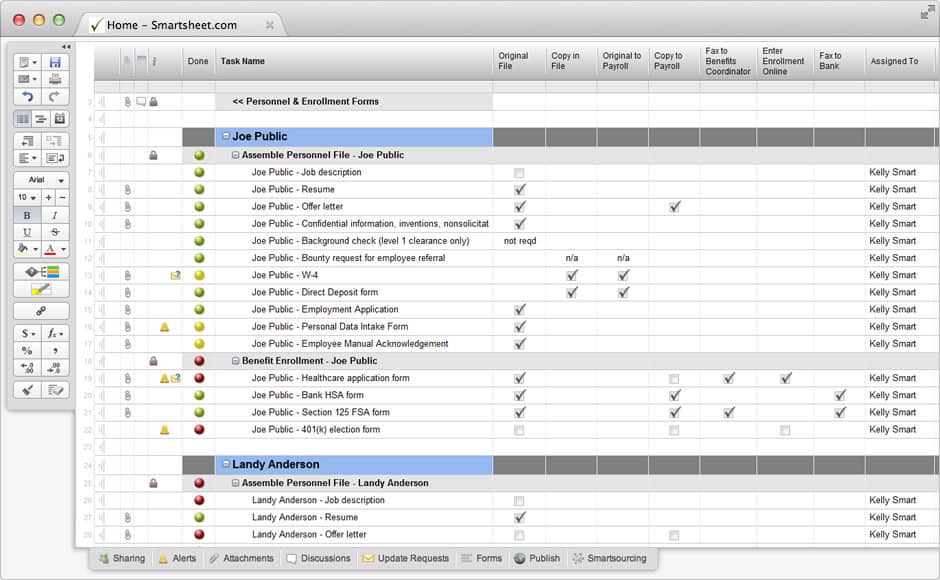Apply percent format with the % icon

point(27,351)
